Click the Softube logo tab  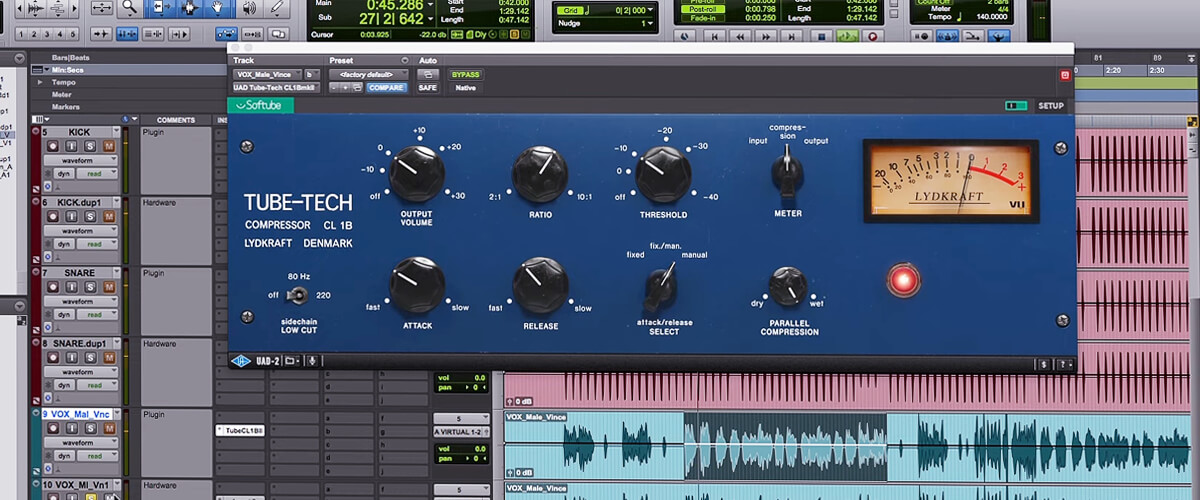click(x=261, y=105)
